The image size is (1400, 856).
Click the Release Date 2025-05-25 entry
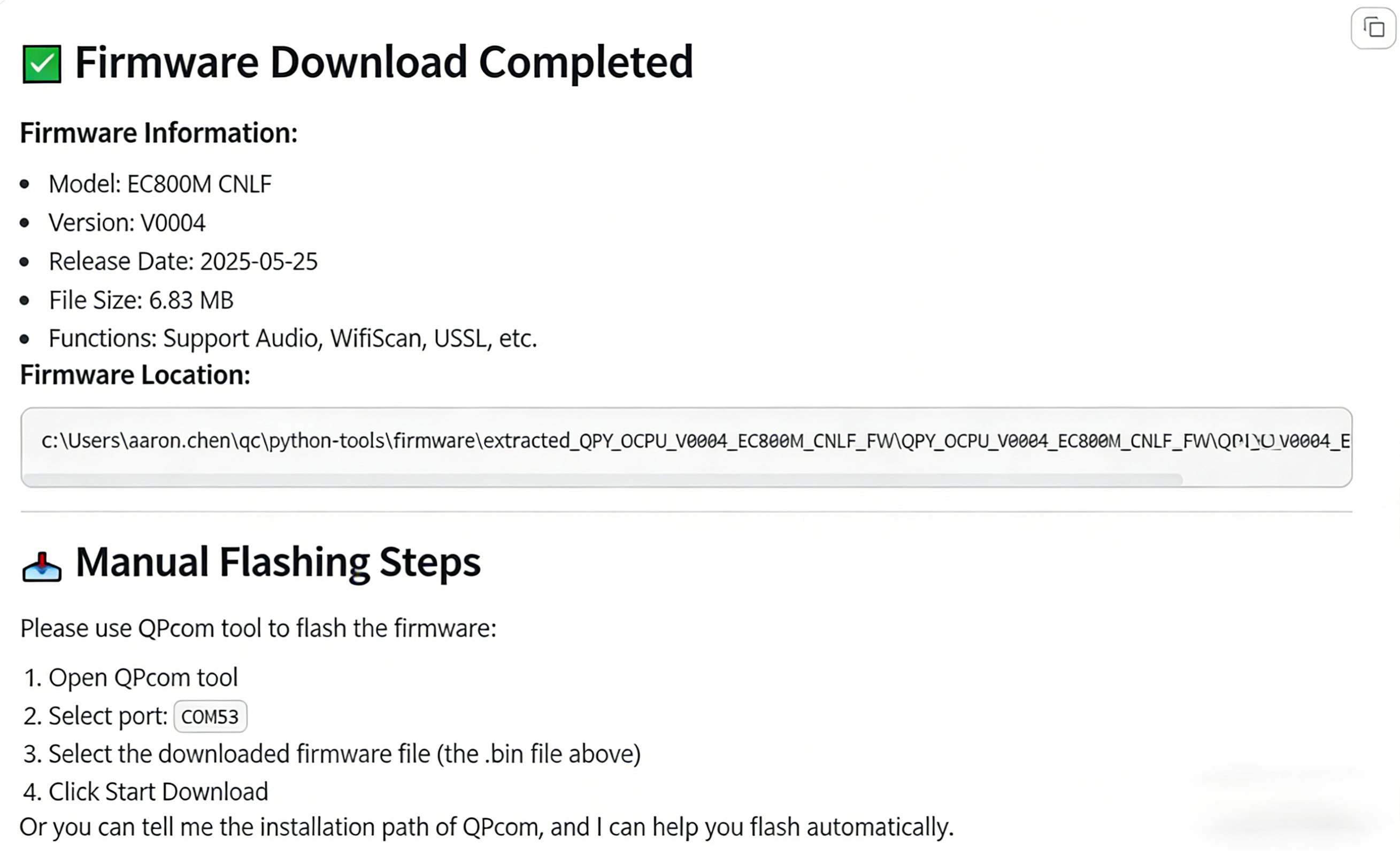(182, 261)
